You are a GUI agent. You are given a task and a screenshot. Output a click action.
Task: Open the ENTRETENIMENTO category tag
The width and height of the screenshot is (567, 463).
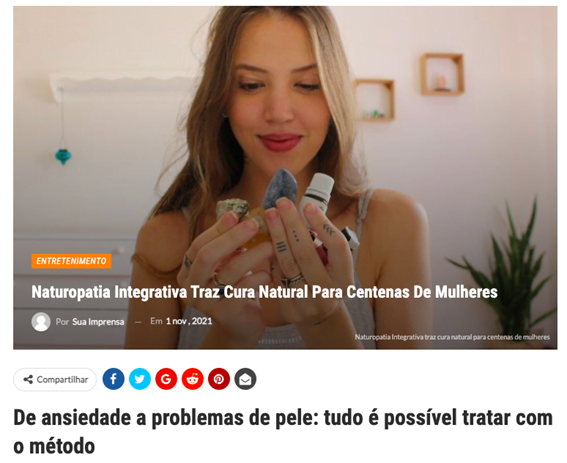pyautogui.click(x=71, y=261)
